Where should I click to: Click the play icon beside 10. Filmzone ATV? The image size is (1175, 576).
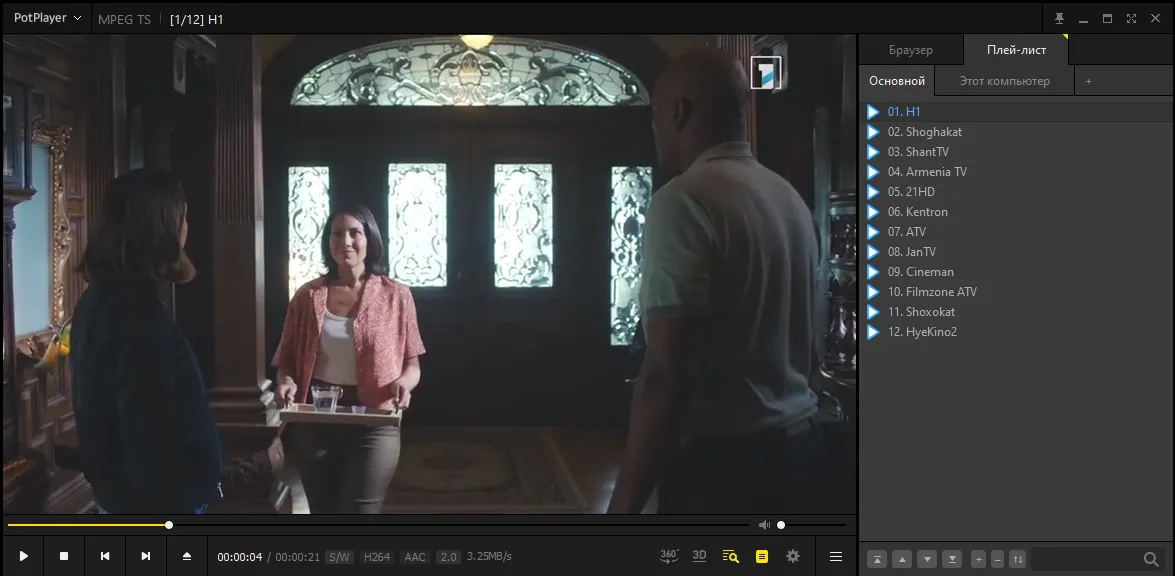coord(873,292)
